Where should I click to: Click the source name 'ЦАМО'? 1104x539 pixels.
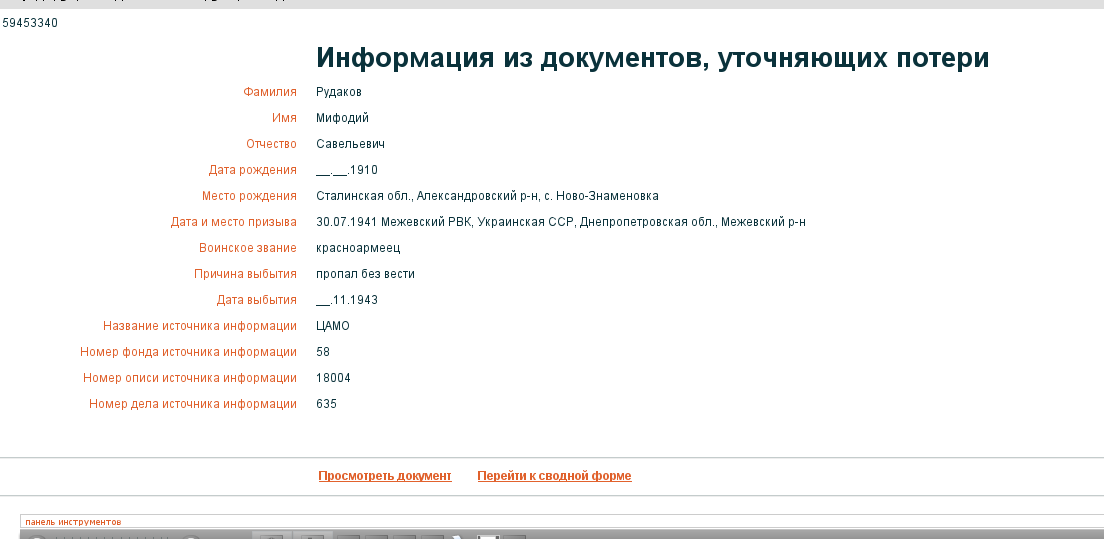pyautogui.click(x=332, y=326)
